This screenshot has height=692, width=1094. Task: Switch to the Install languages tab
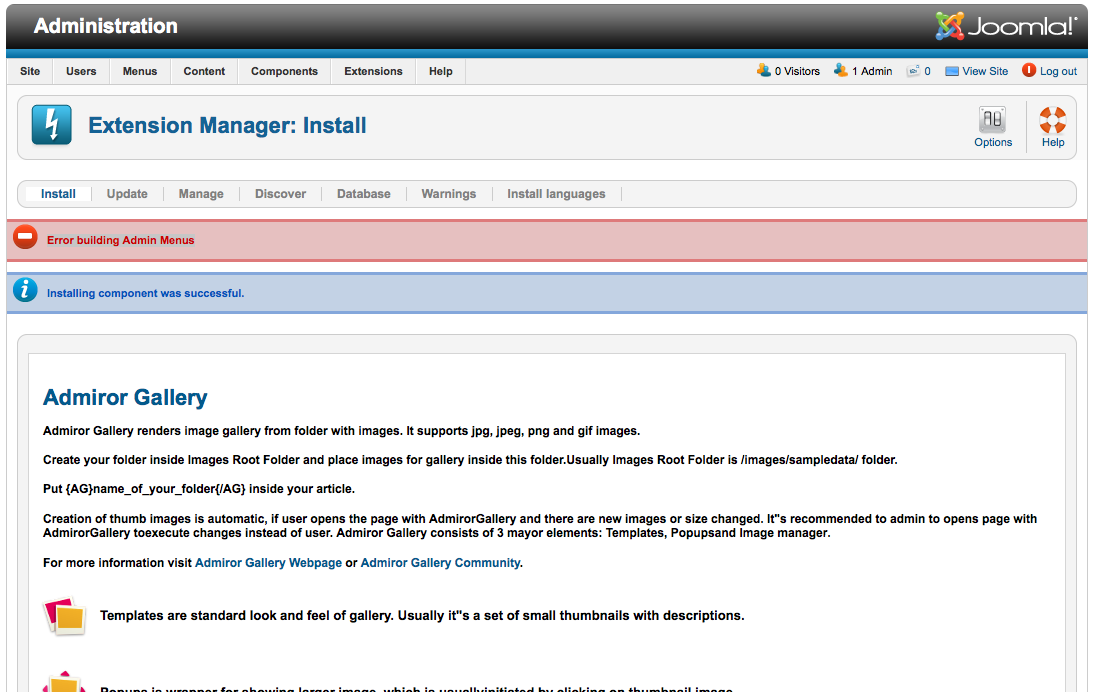[556, 194]
